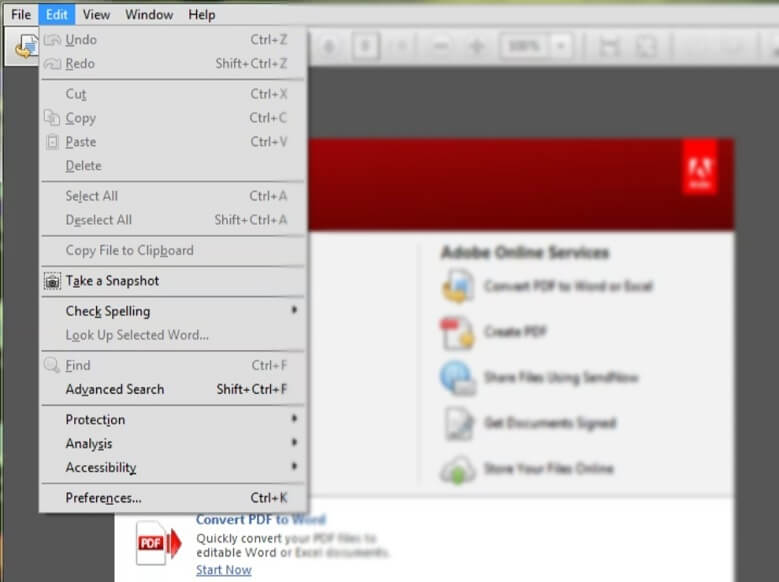
Task: Click the Redo entry
Action: 173,63
